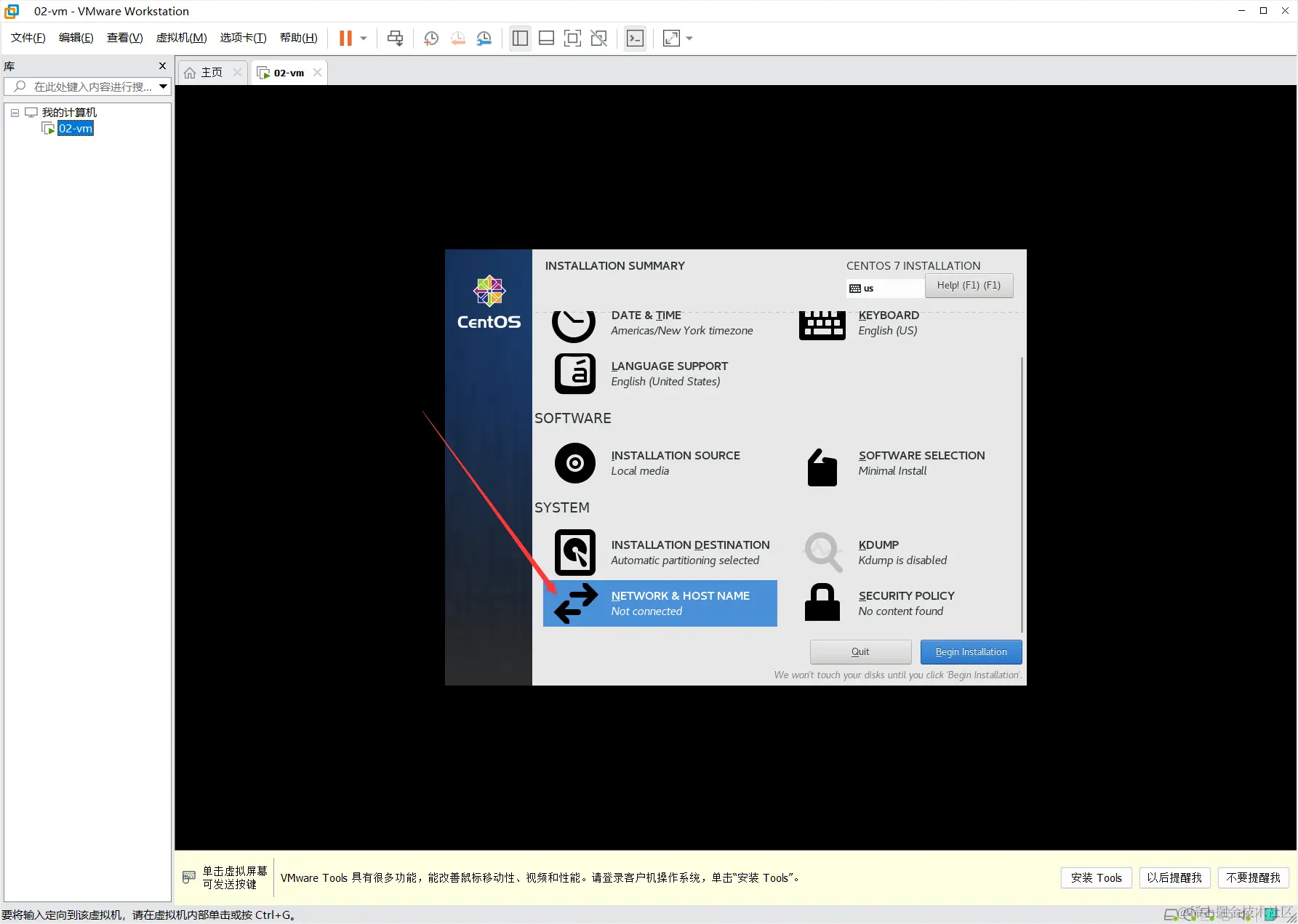This screenshot has height=924, width=1298.
Task: Switch to Unity mode
Action: (x=598, y=39)
